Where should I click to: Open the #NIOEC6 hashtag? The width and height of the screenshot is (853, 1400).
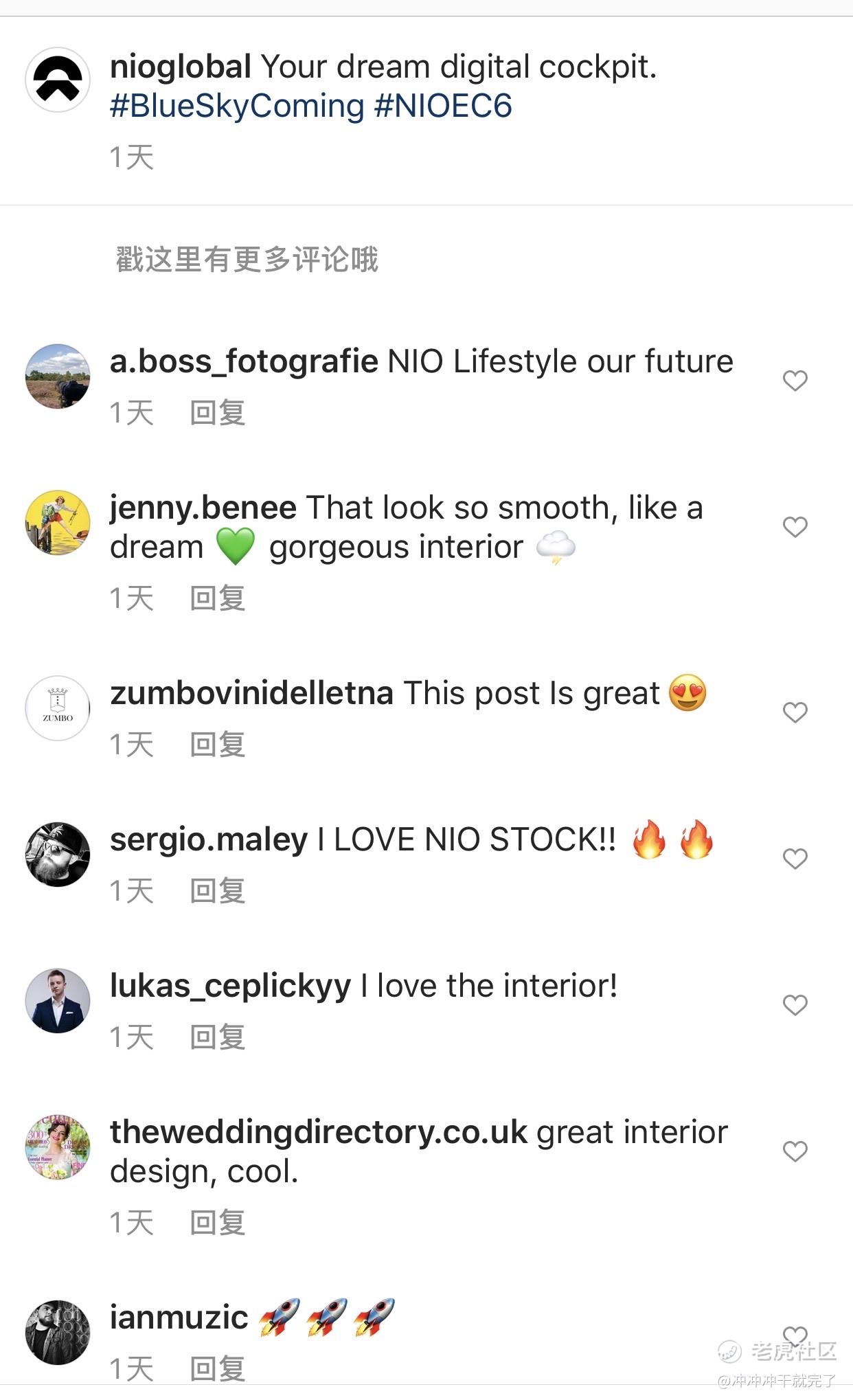pyautogui.click(x=443, y=106)
